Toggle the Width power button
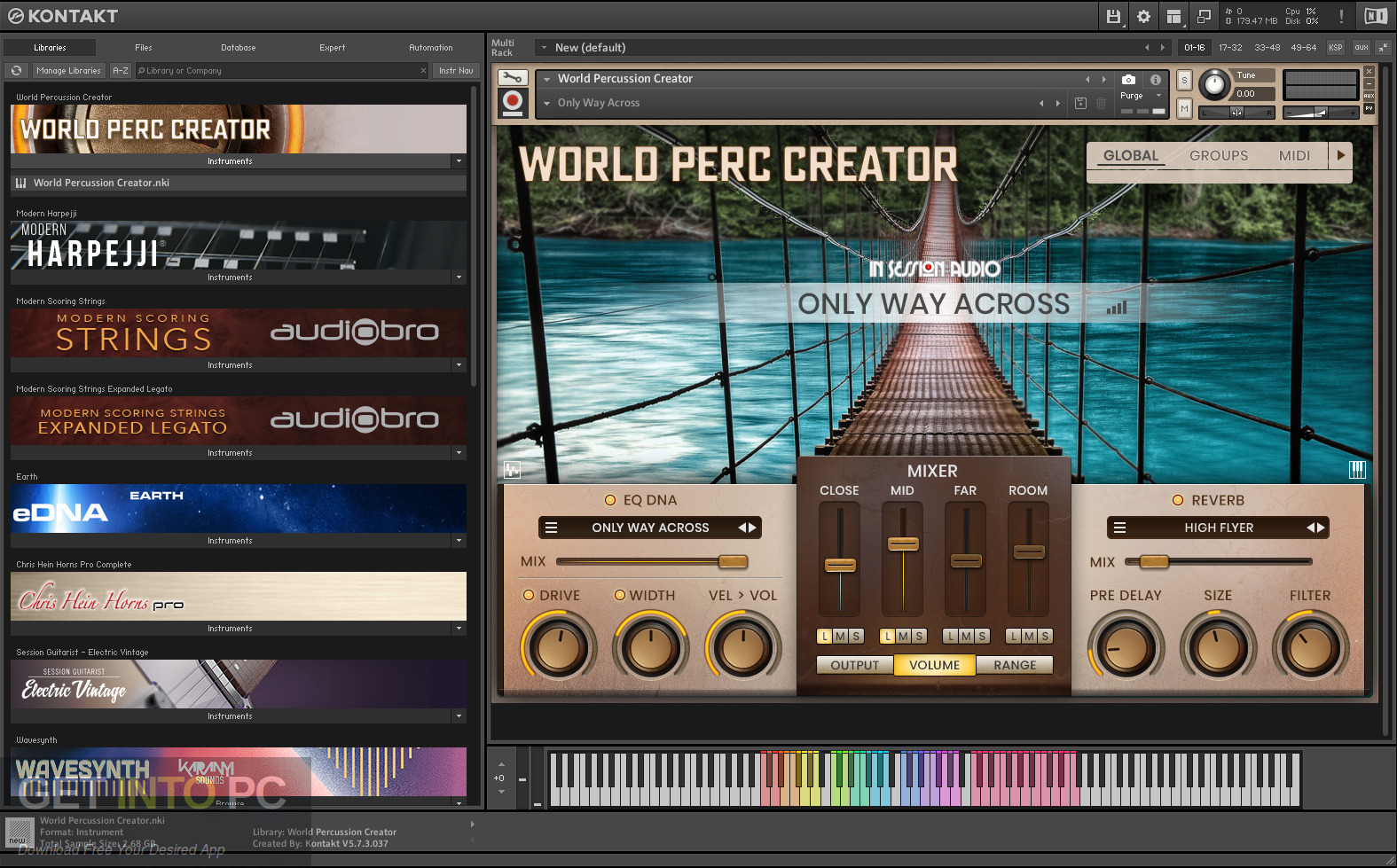 [620, 595]
